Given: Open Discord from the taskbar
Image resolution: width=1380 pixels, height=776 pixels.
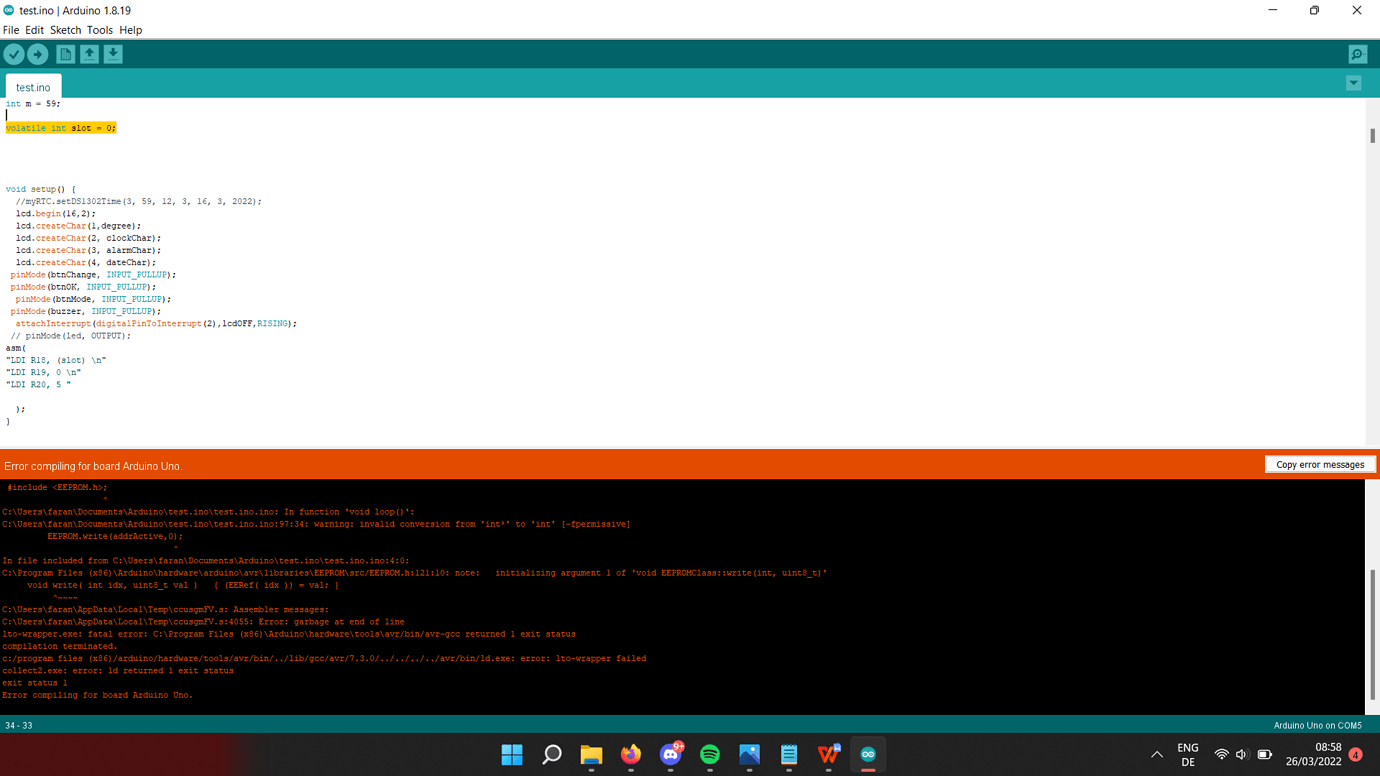Looking at the screenshot, I should coord(670,755).
